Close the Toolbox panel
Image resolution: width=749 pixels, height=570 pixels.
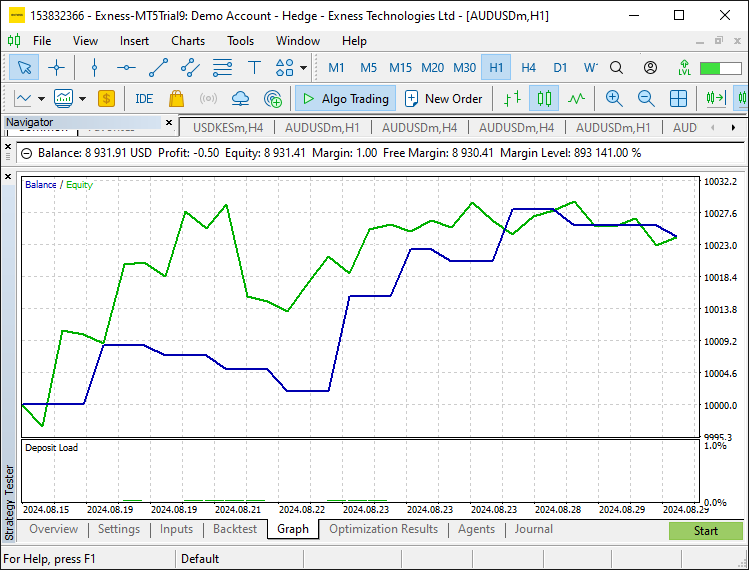click(8, 146)
